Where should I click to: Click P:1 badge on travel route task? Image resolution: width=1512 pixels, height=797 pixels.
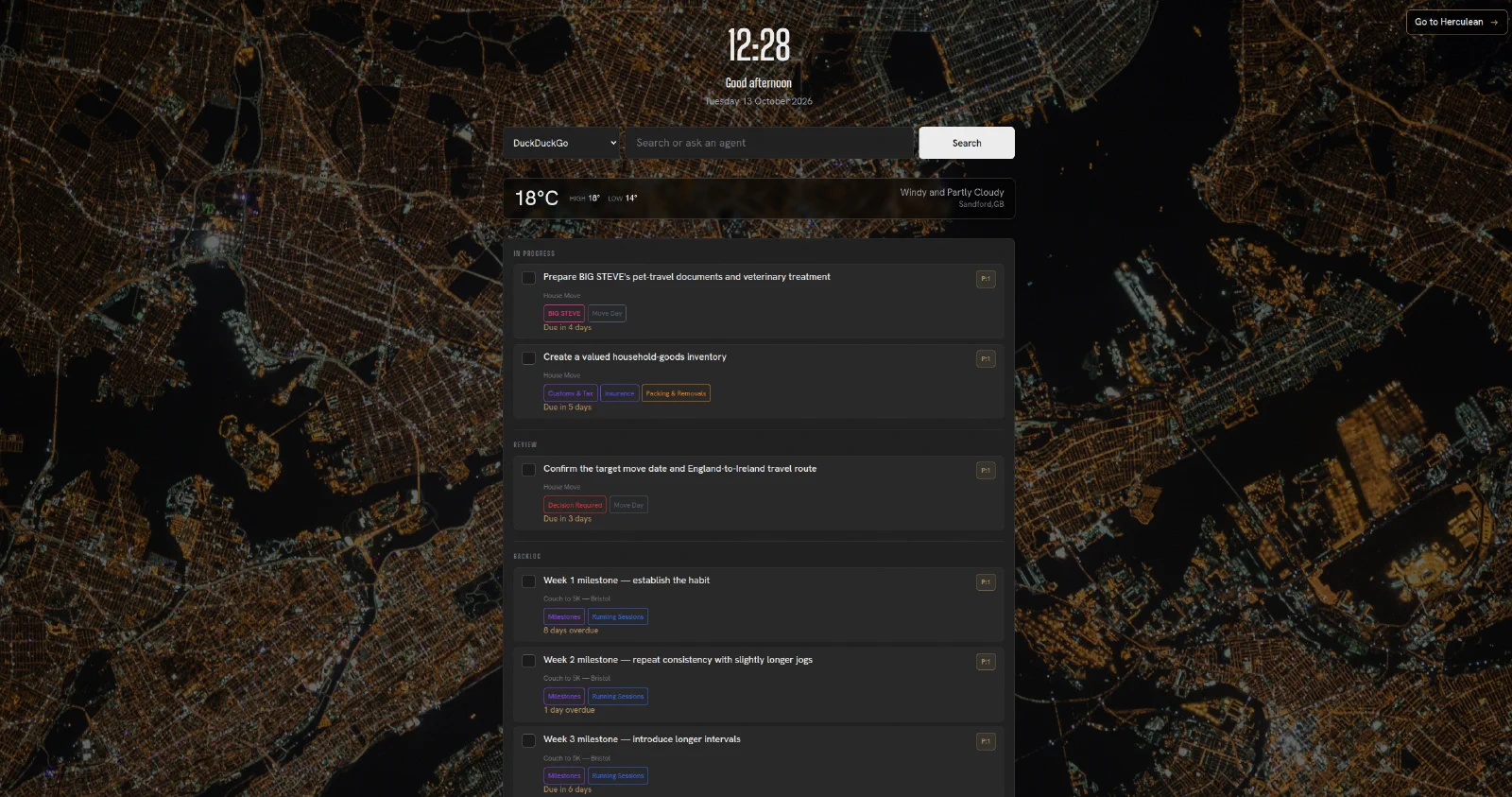coord(986,470)
